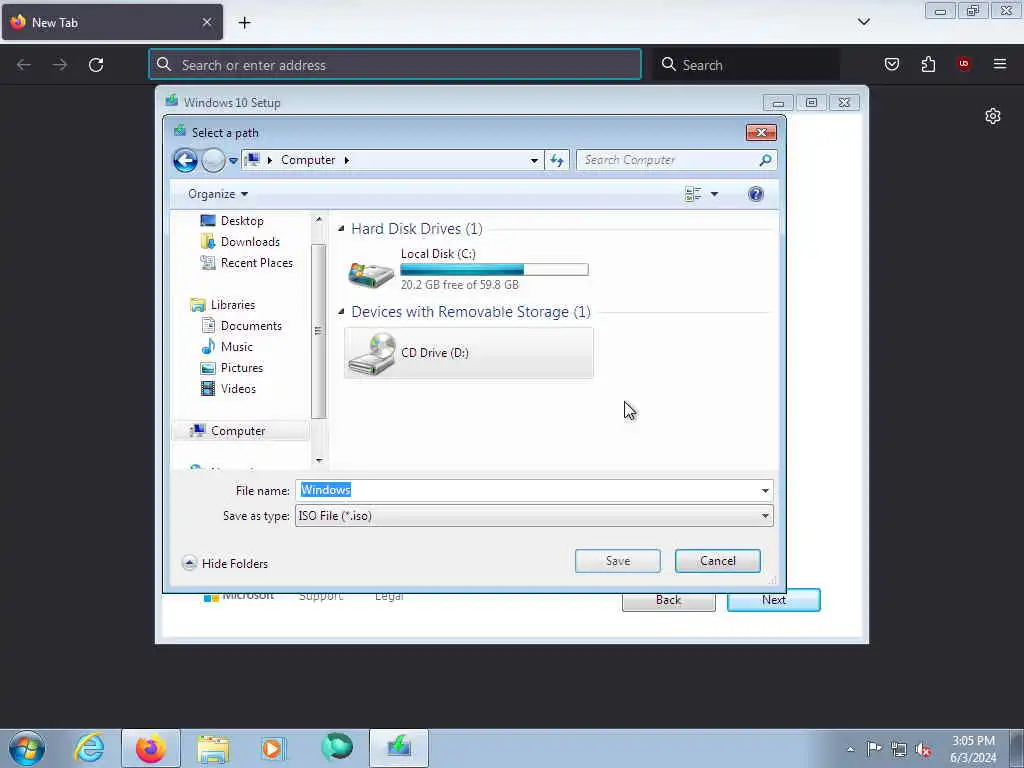Click the forward navigation arrow in the dialog
Image resolution: width=1024 pixels, height=768 pixels.
pos(213,161)
